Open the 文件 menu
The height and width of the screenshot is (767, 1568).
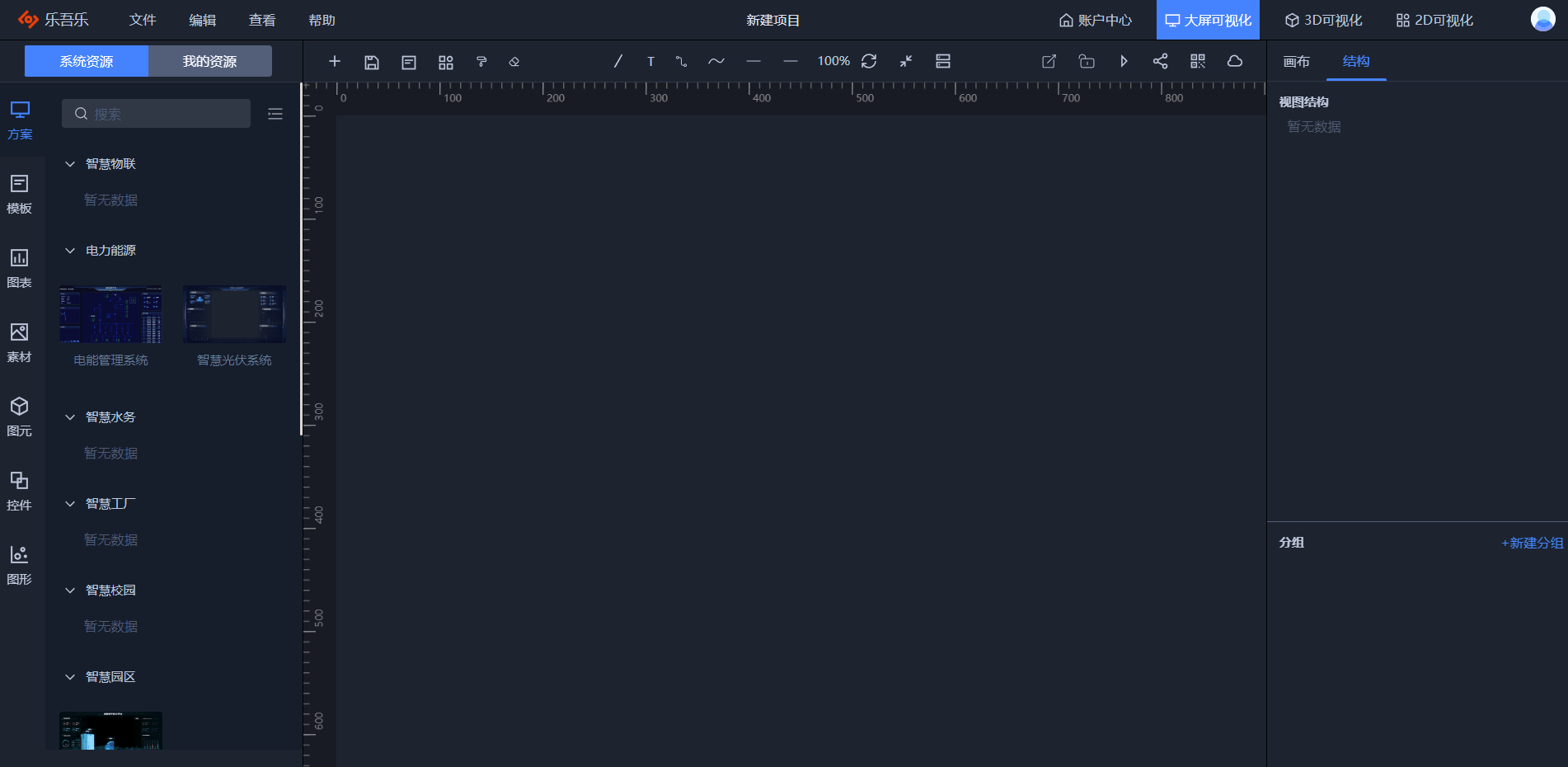pyautogui.click(x=143, y=20)
